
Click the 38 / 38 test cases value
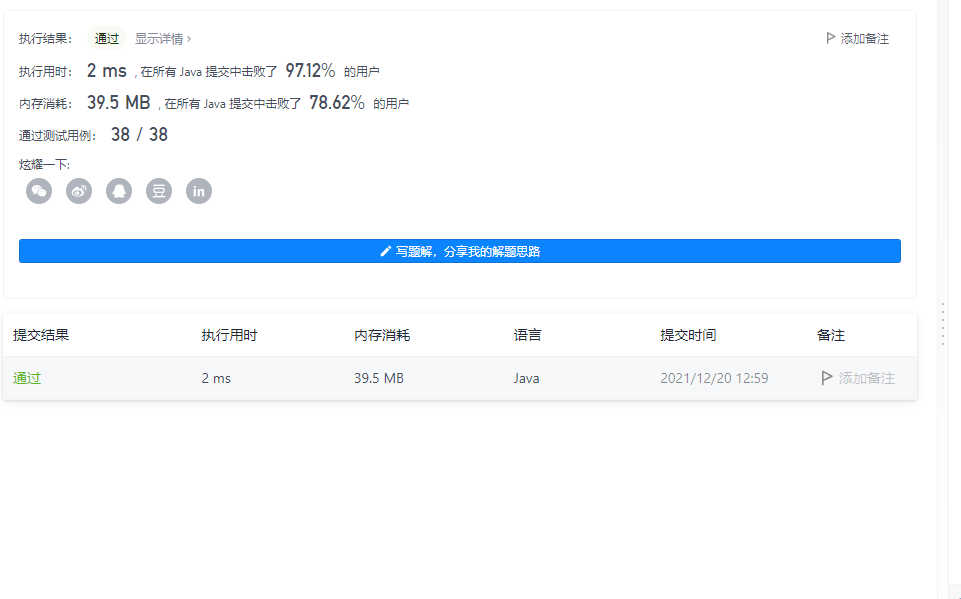tap(139, 135)
